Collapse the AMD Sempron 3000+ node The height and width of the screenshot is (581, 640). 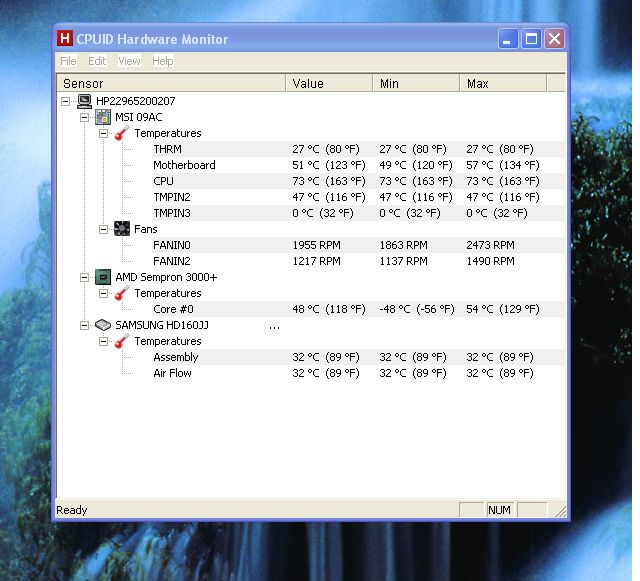point(84,278)
